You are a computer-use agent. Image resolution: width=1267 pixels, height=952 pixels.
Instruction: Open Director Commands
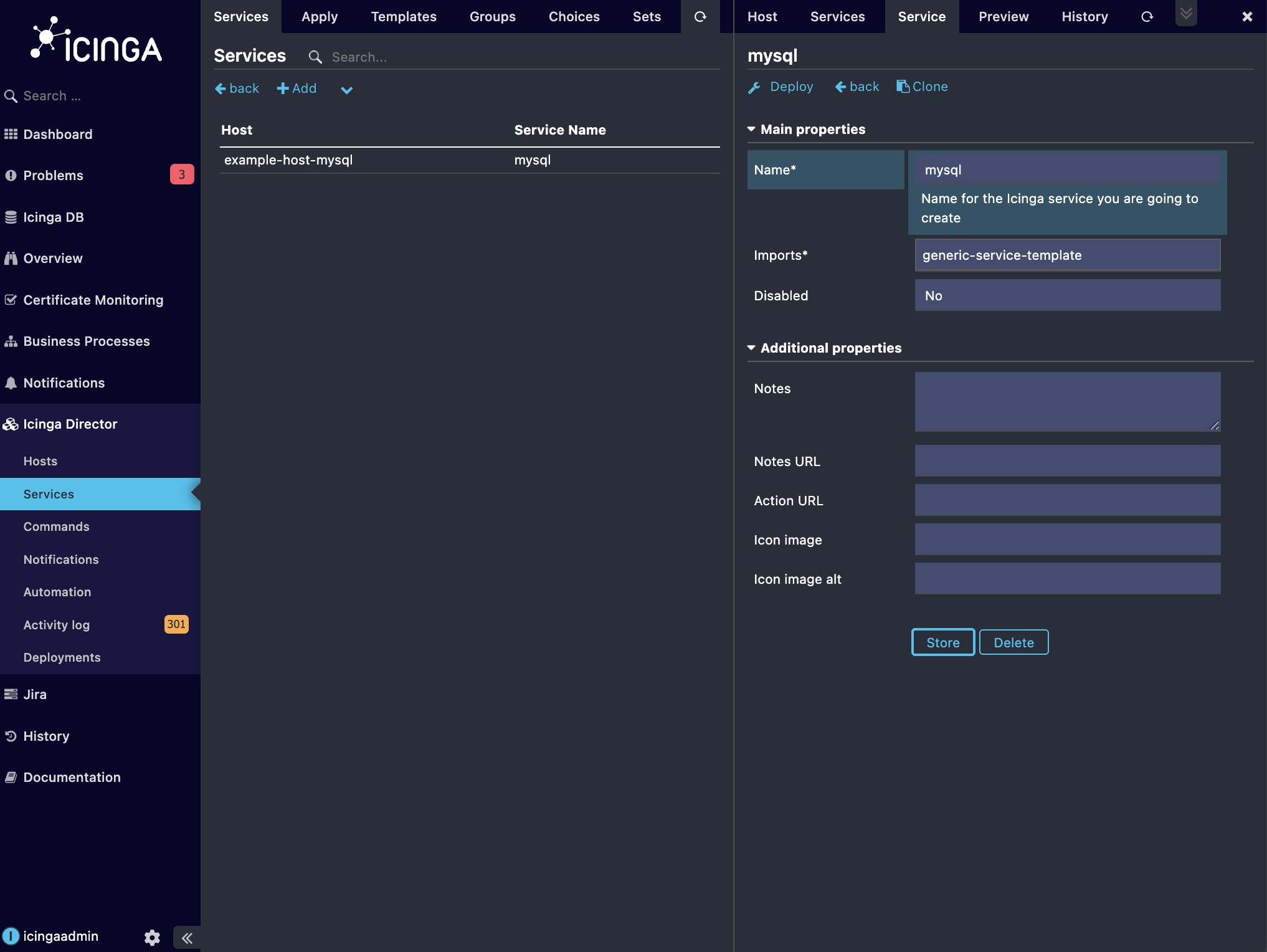pos(56,526)
